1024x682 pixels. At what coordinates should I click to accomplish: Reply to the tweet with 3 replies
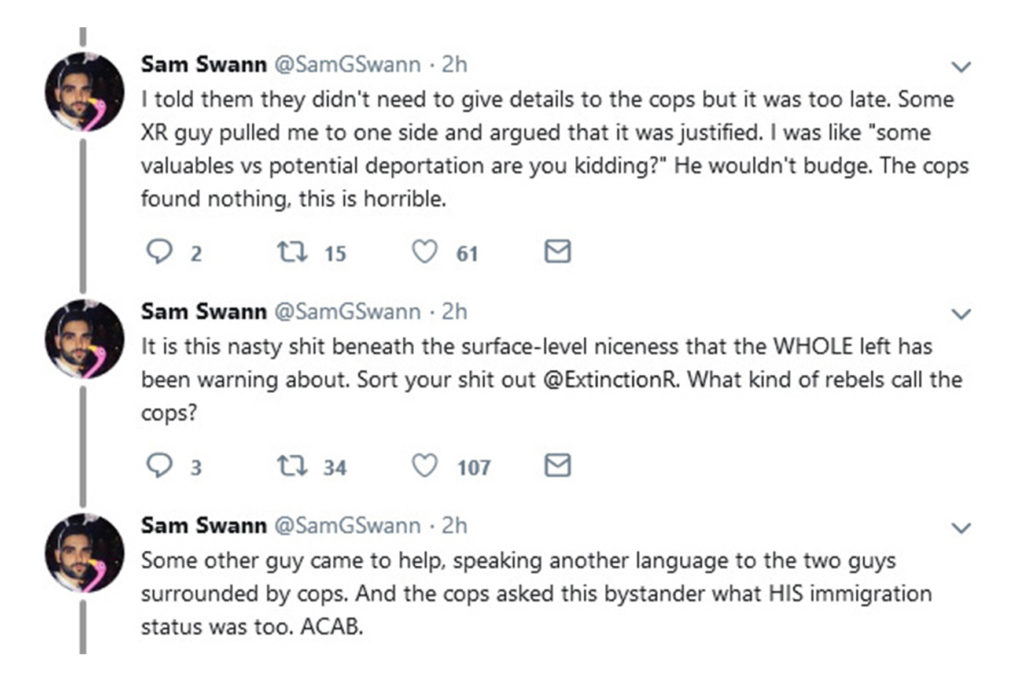[x=160, y=465]
